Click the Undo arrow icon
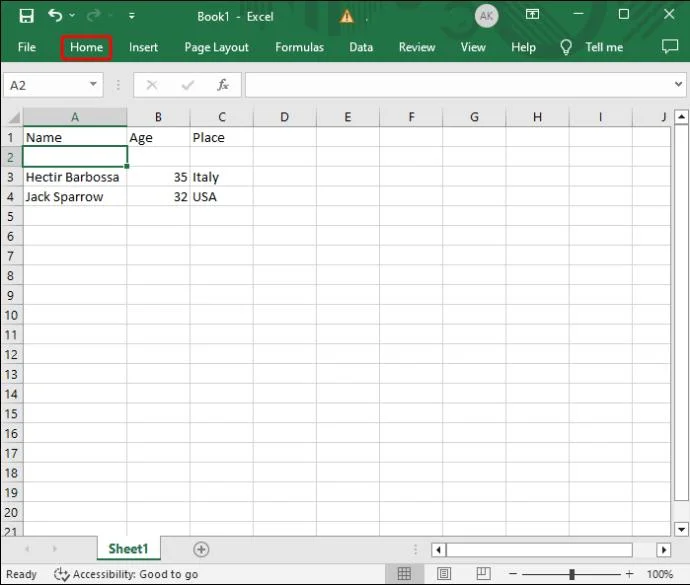Screen dimensions: 690x585 pos(55,16)
